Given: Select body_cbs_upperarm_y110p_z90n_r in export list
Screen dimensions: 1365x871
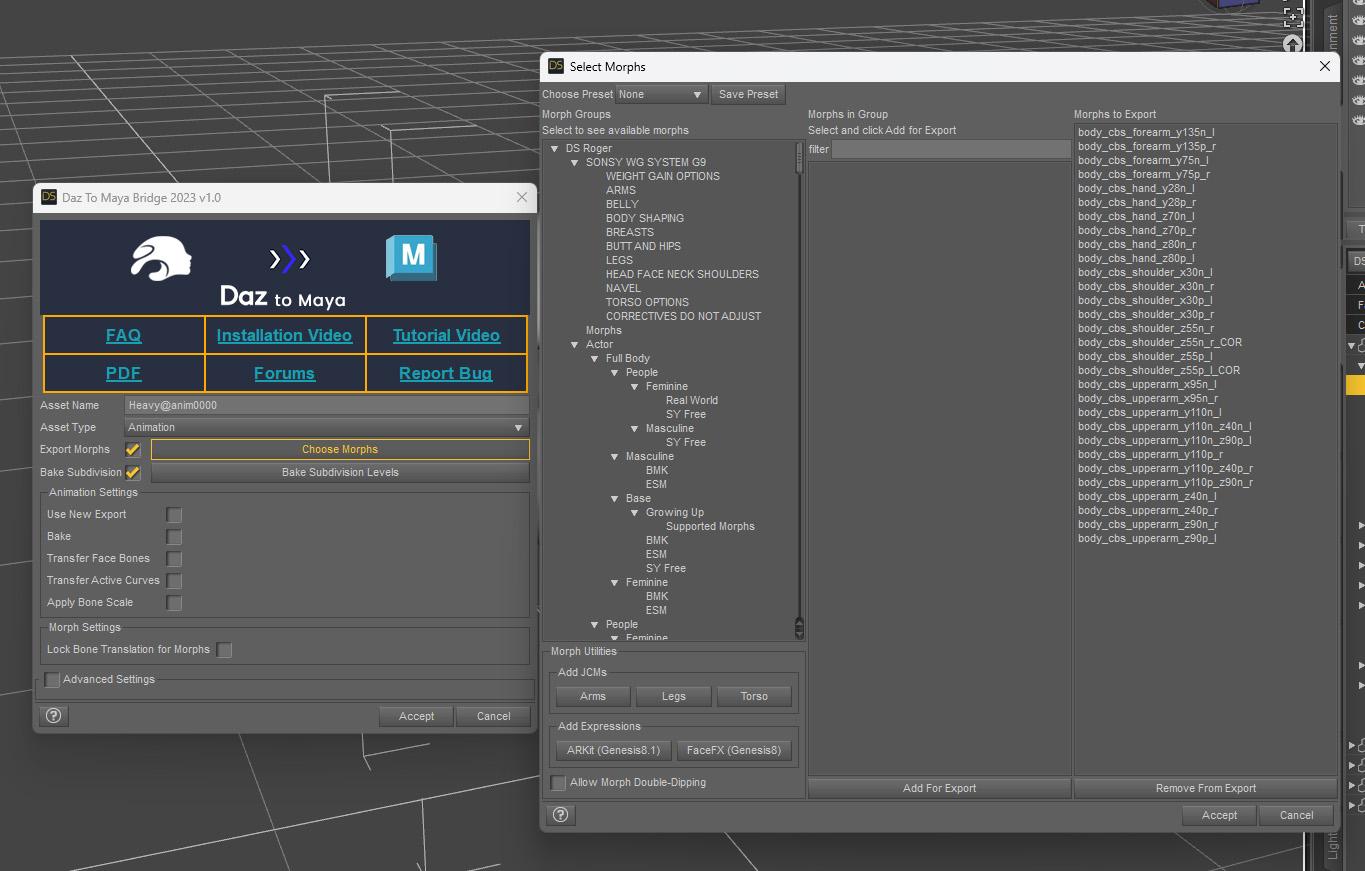Looking at the screenshot, I should tap(1165, 482).
